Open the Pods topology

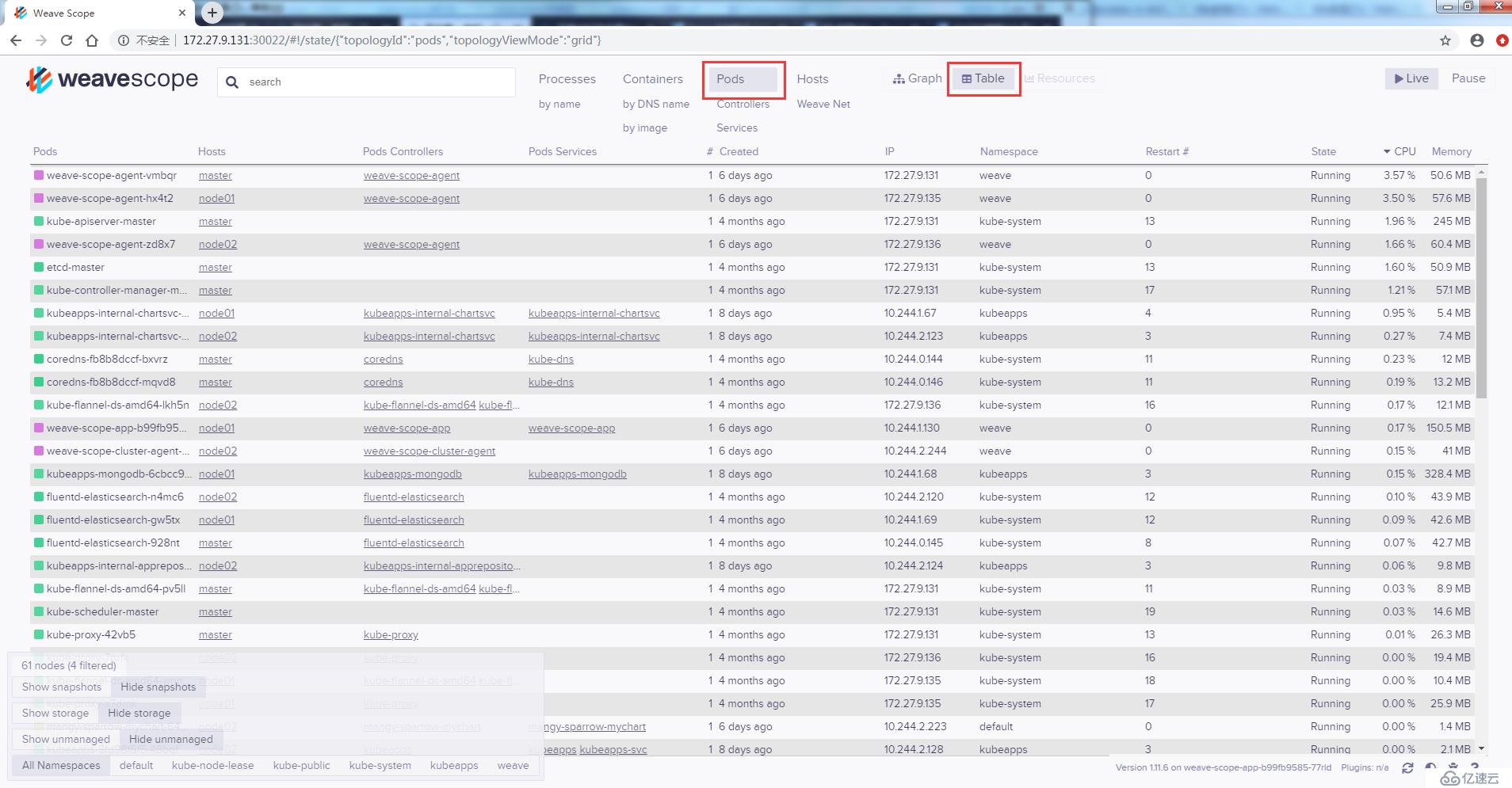coord(743,79)
